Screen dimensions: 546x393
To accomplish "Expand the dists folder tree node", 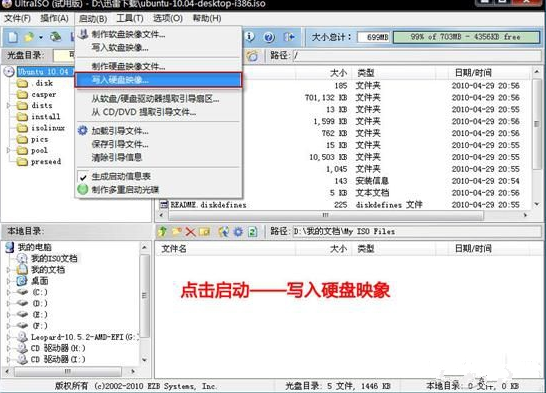I will point(8,105).
